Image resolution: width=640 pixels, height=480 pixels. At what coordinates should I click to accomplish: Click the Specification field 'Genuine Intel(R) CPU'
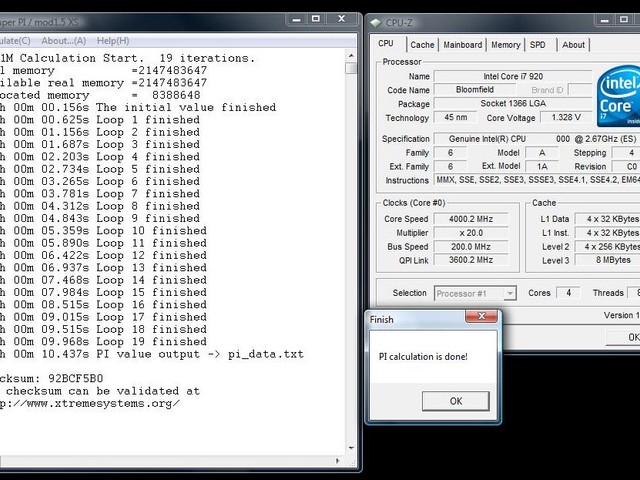click(x=536, y=139)
